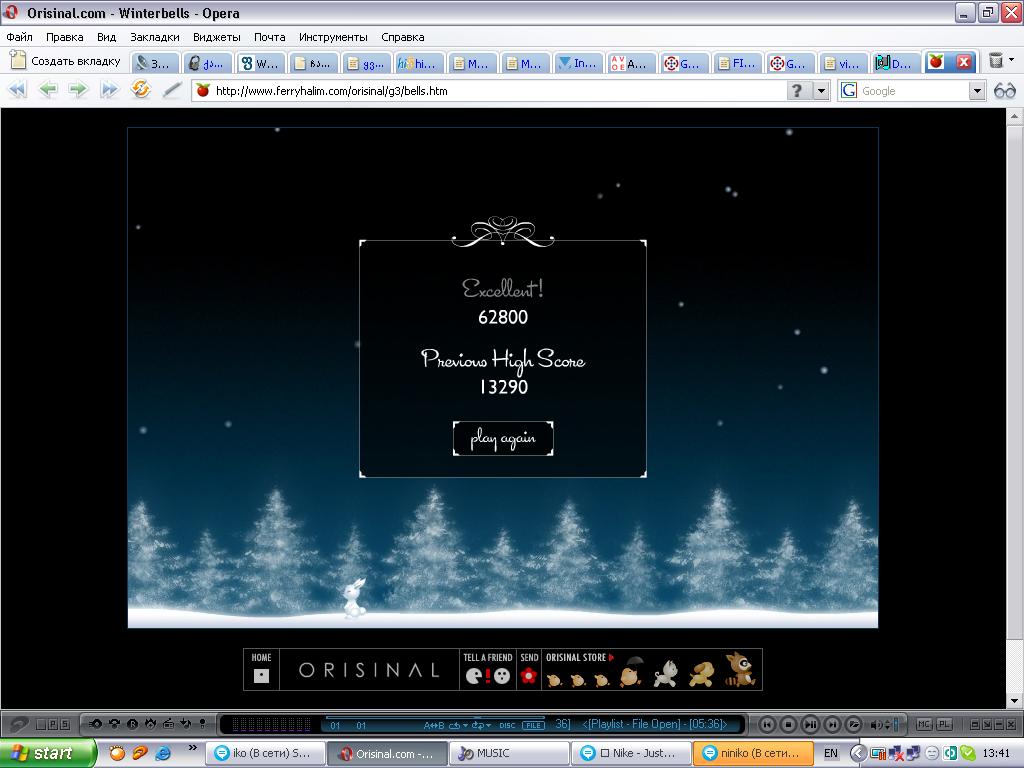The height and width of the screenshot is (768, 1024).
Task: Switch to the tab labeled FI...
Action: pyautogui.click(x=737, y=63)
